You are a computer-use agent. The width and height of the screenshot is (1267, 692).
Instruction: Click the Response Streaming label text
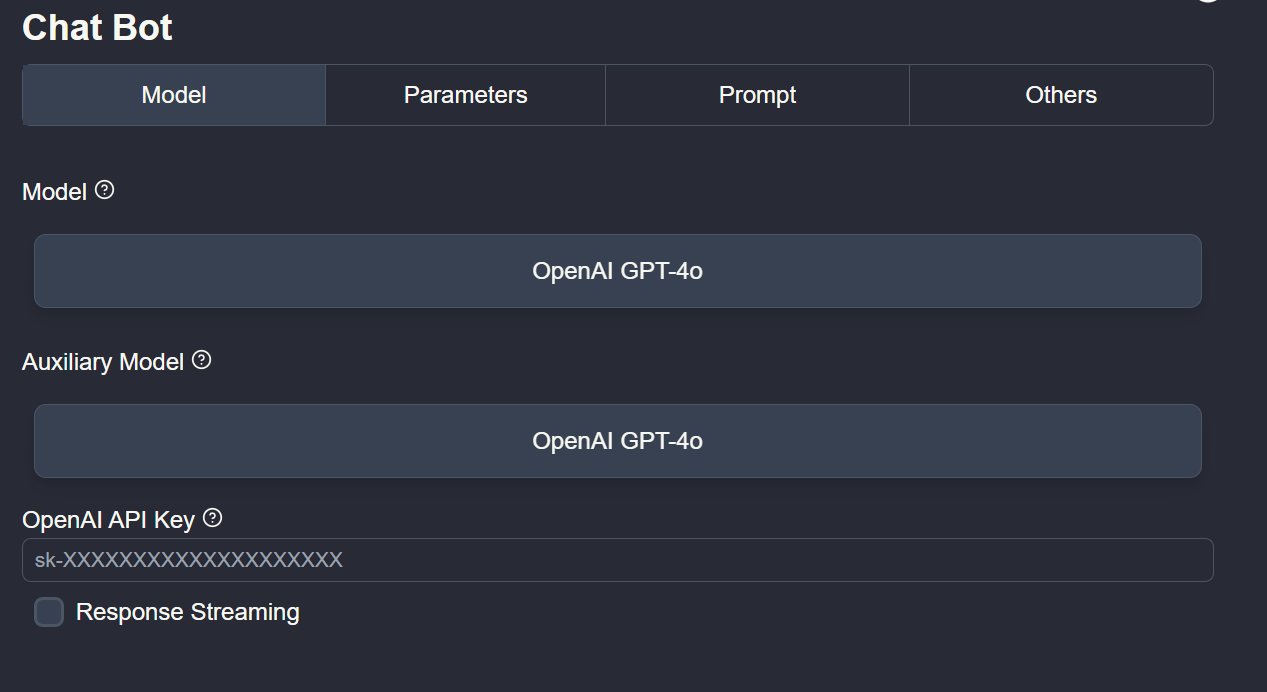click(x=187, y=612)
